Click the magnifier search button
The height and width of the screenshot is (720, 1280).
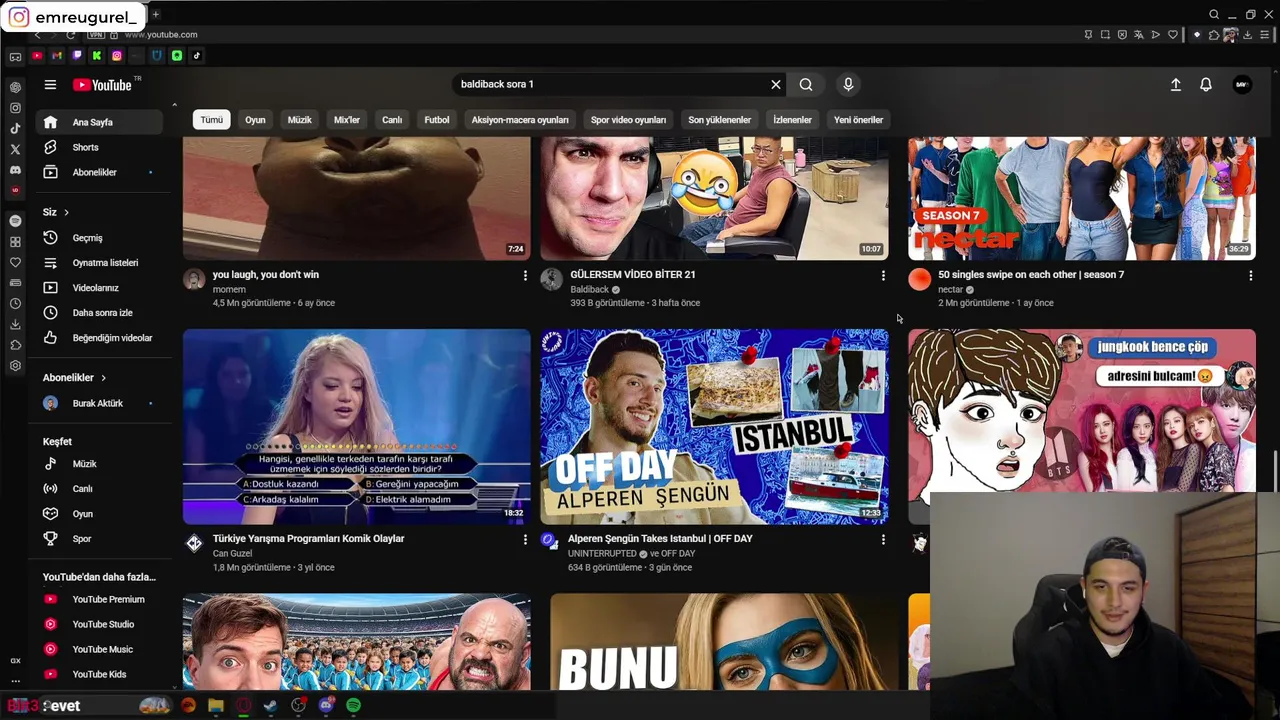click(x=806, y=85)
